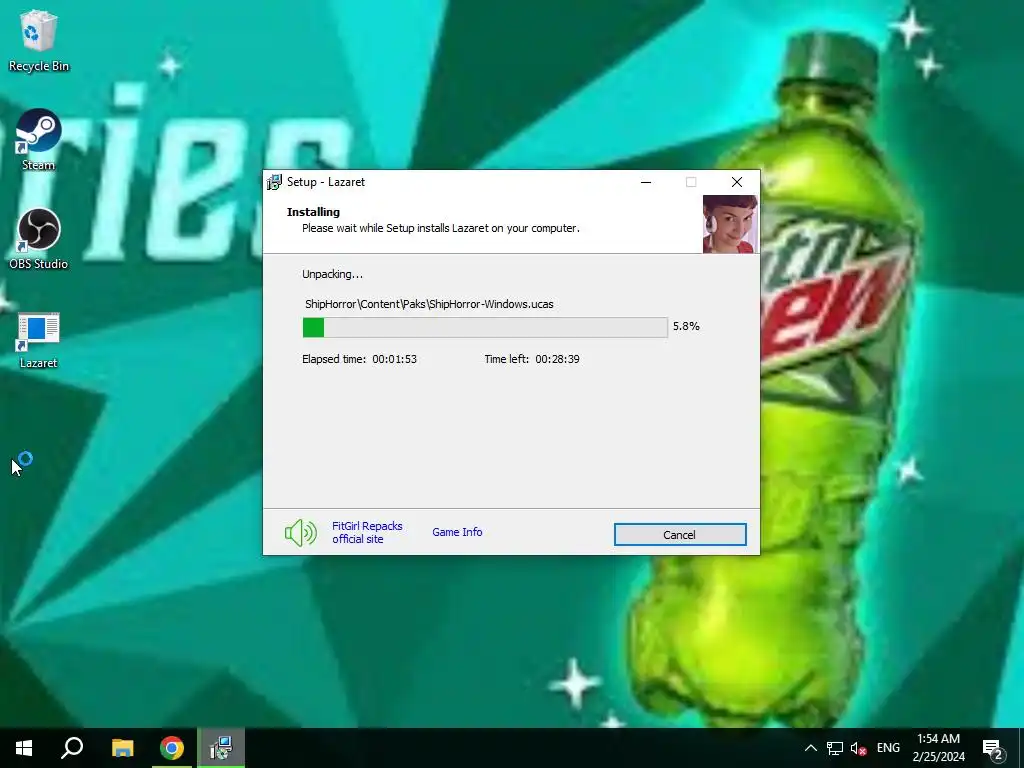
Task: Select the Steam desktop shortcut
Action: 38,140
